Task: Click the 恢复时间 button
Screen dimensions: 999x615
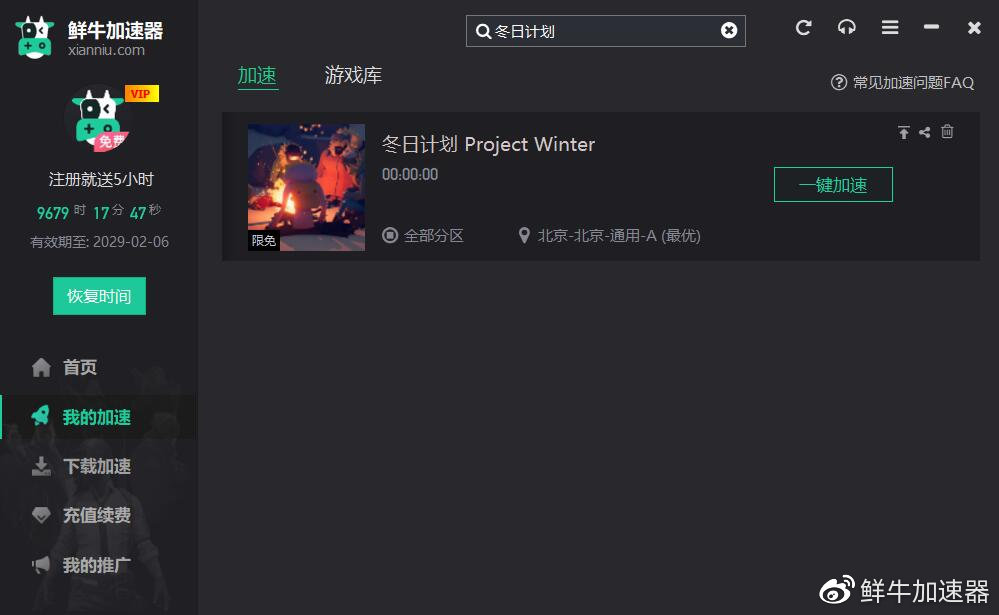Action: (x=99, y=296)
